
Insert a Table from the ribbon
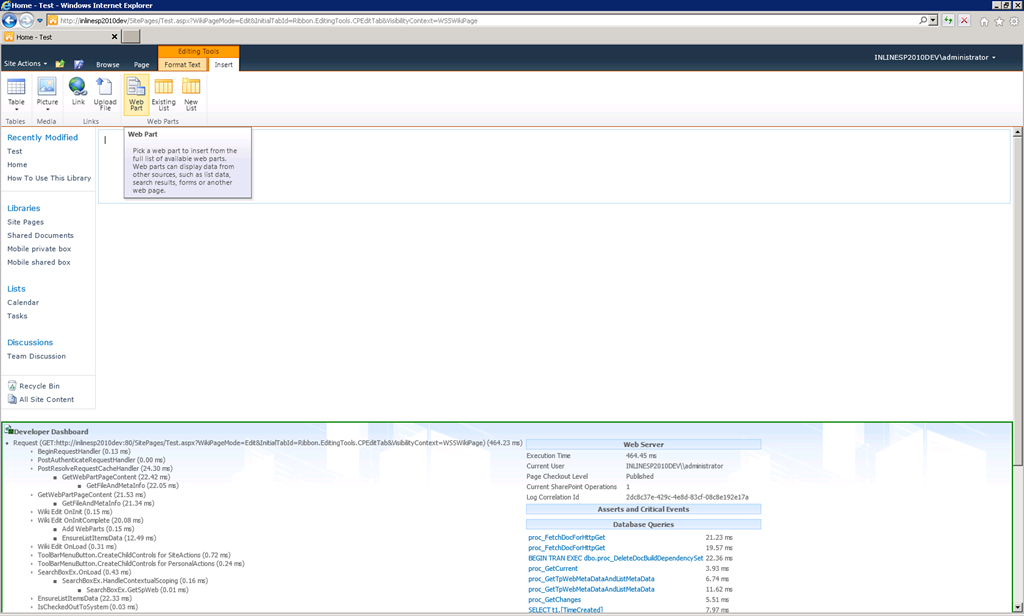tap(16, 94)
